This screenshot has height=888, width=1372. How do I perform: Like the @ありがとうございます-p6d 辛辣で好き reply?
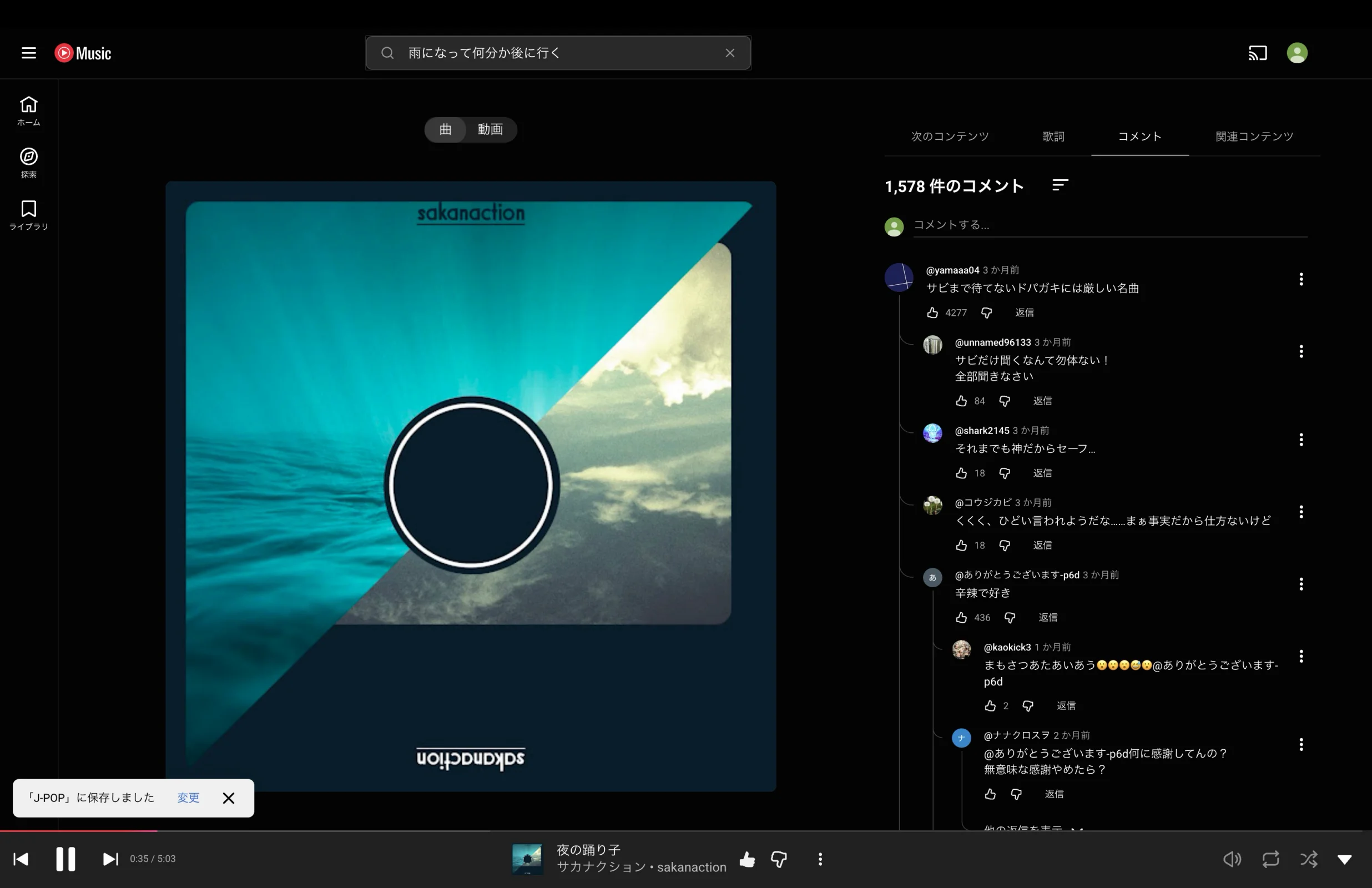click(x=961, y=618)
